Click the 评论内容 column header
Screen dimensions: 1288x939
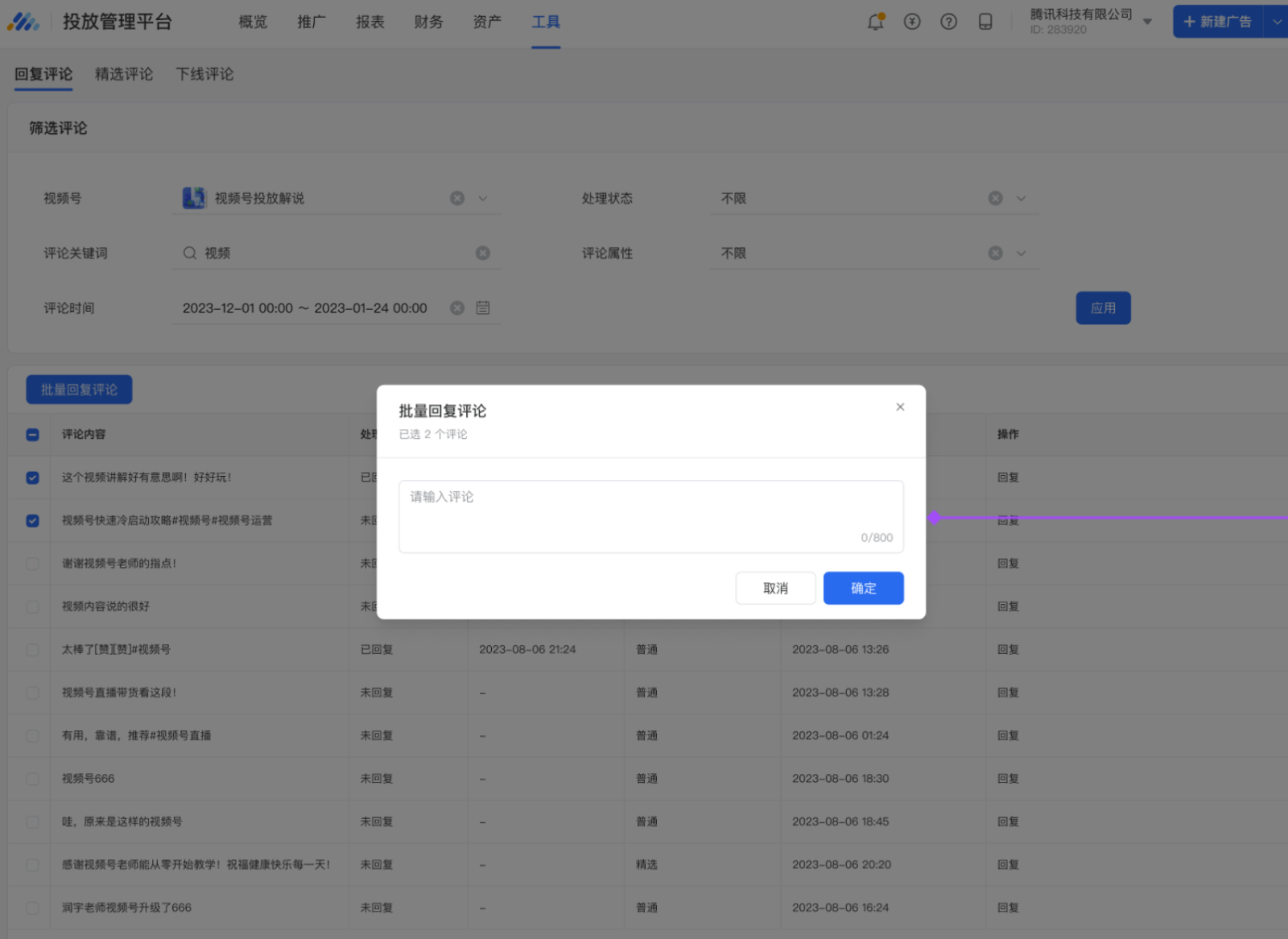click(84, 435)
